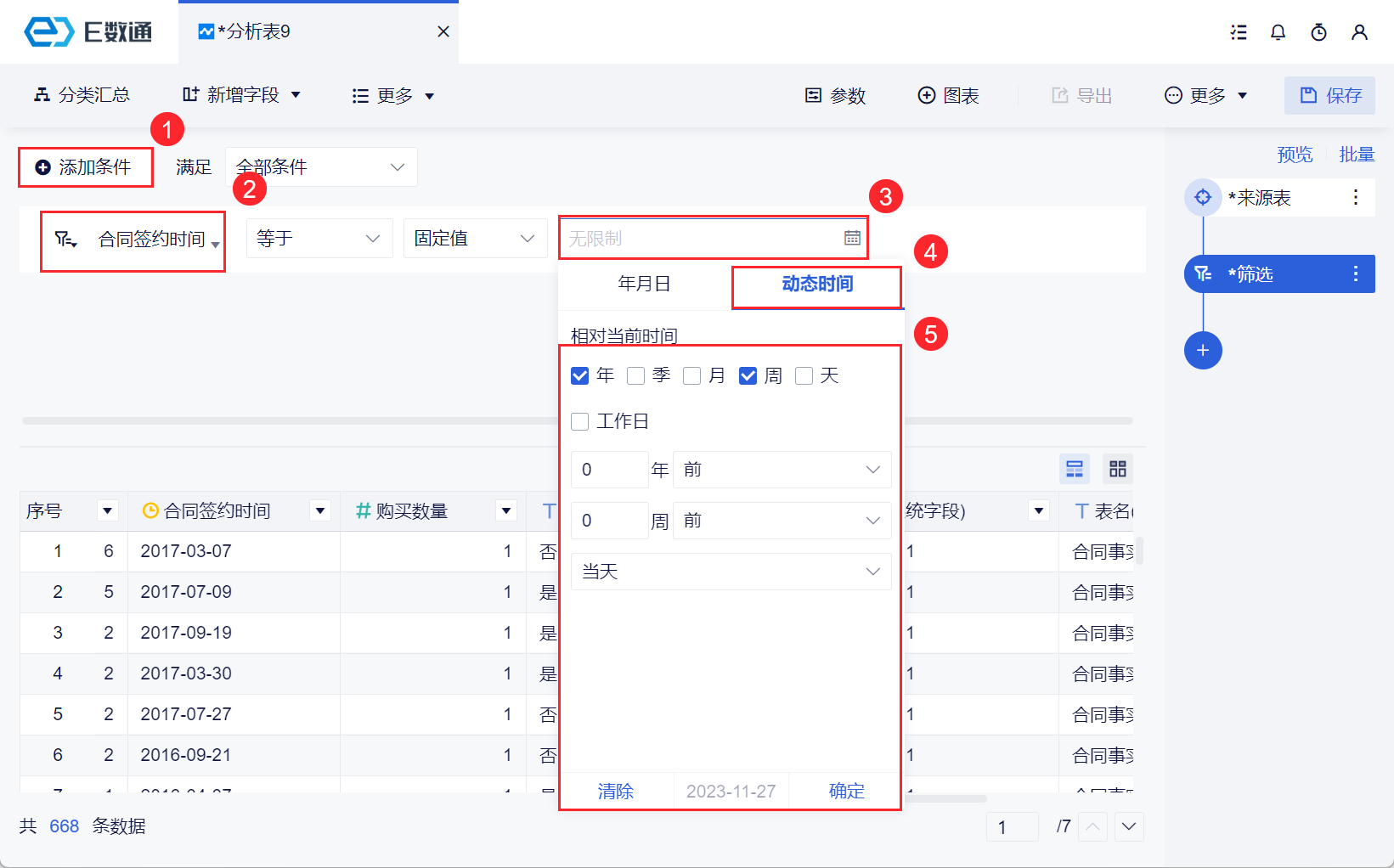Check the 月 checkbox
The width and height of the screenshot is (1394, 868).
click(692, 376)
